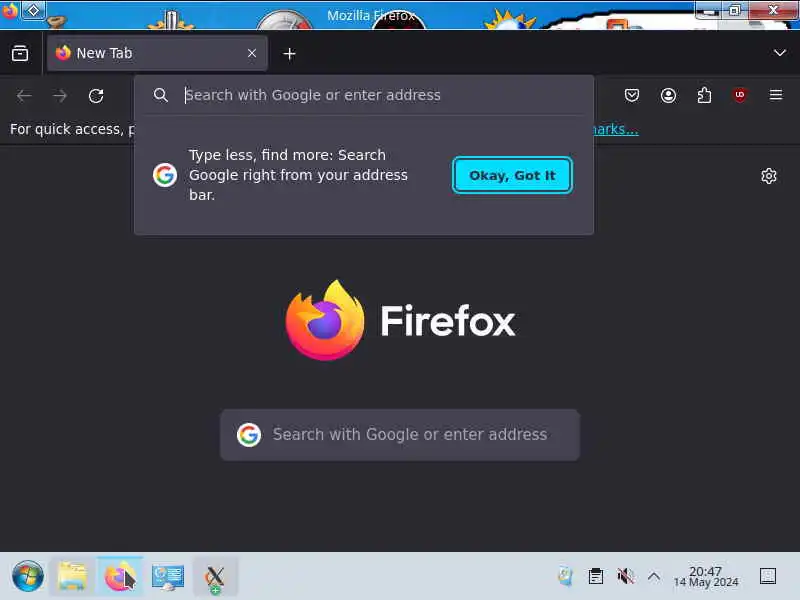Open the X tools taskbar icon
The width and height of the screenshot is (800, 600).
click(x=215, y=578)
